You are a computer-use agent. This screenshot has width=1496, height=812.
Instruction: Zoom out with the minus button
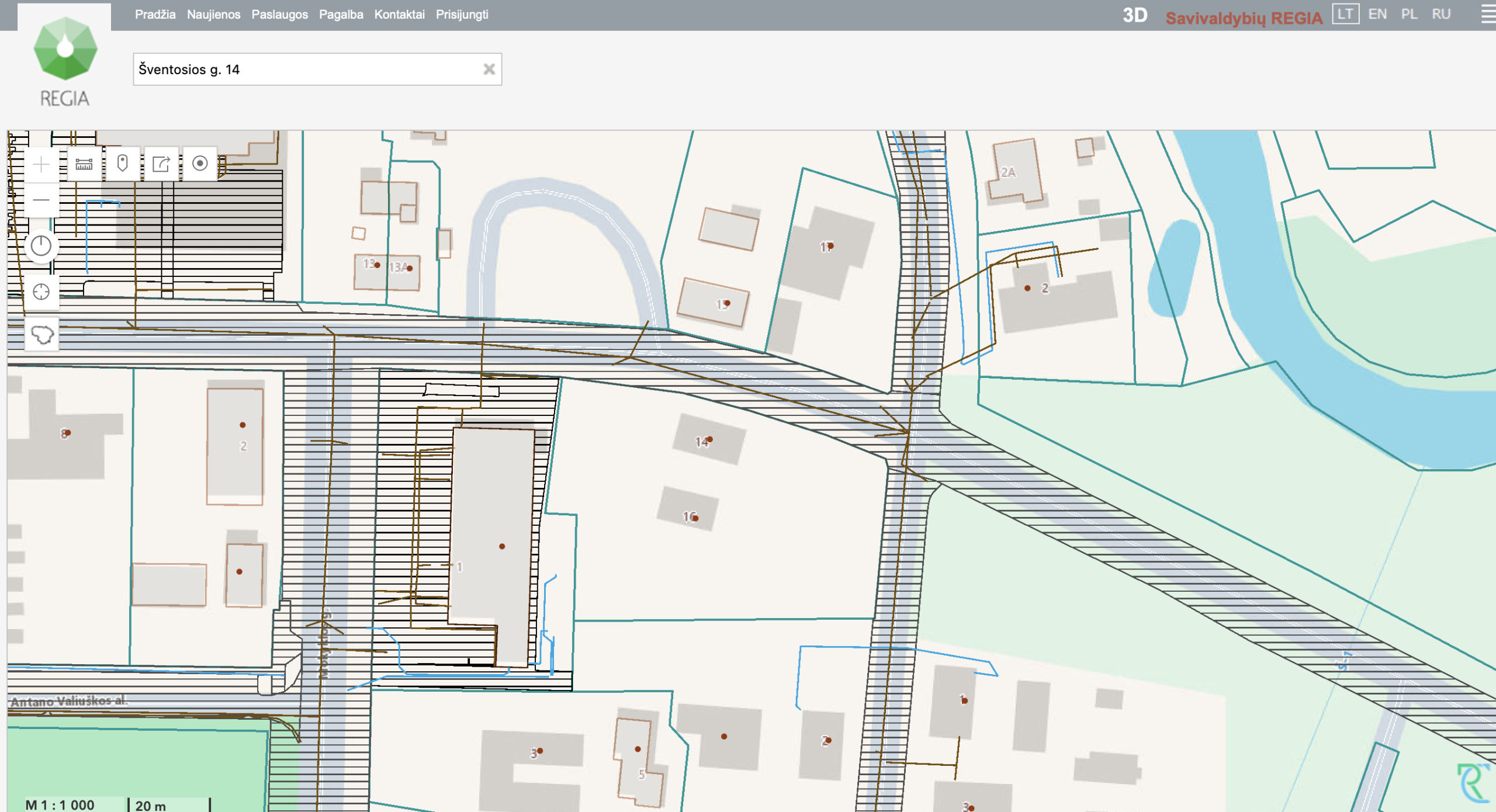tap(41, 200)
